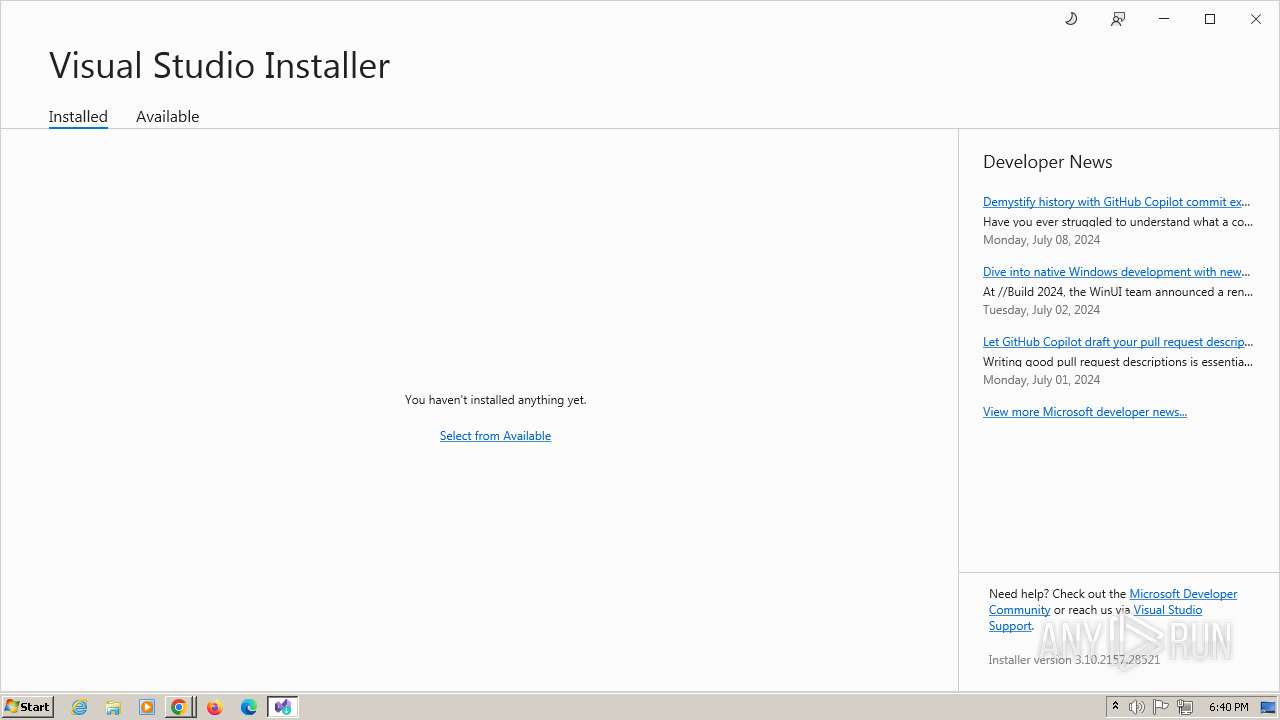Open the feedback icon in title bar
This screenshot has height=720, width=1280.
pyautogui.click(x=1118, y=19)
